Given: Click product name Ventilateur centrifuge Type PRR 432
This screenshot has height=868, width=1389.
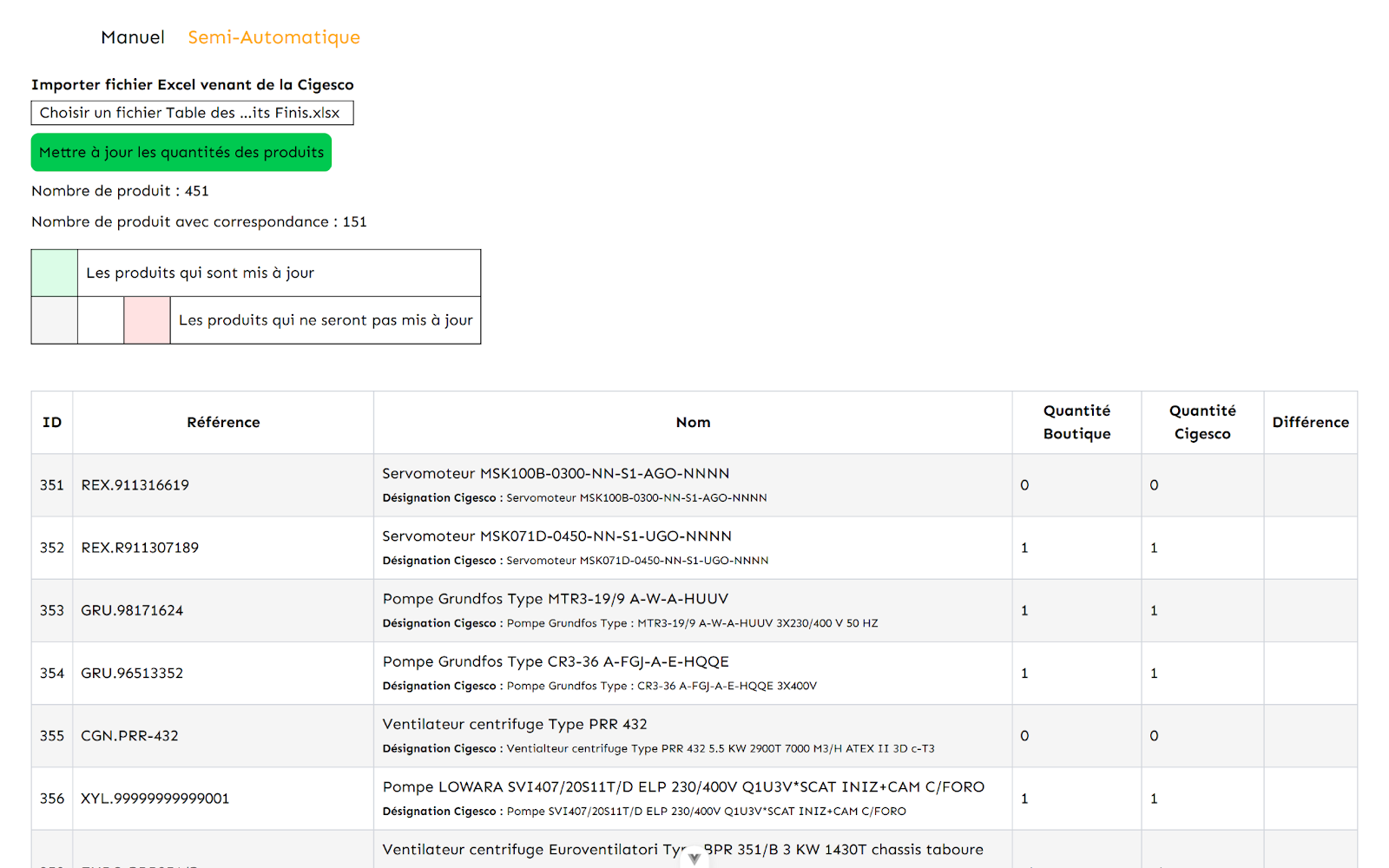Looking at the screenshot, I should tap(515, 724).
